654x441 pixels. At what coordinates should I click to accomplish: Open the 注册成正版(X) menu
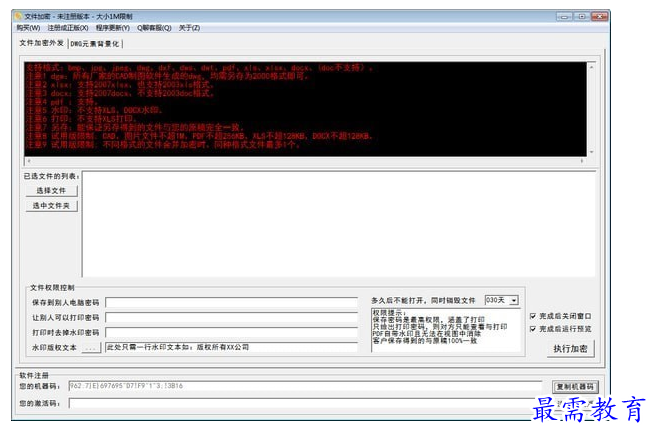[x=68, y=28]
